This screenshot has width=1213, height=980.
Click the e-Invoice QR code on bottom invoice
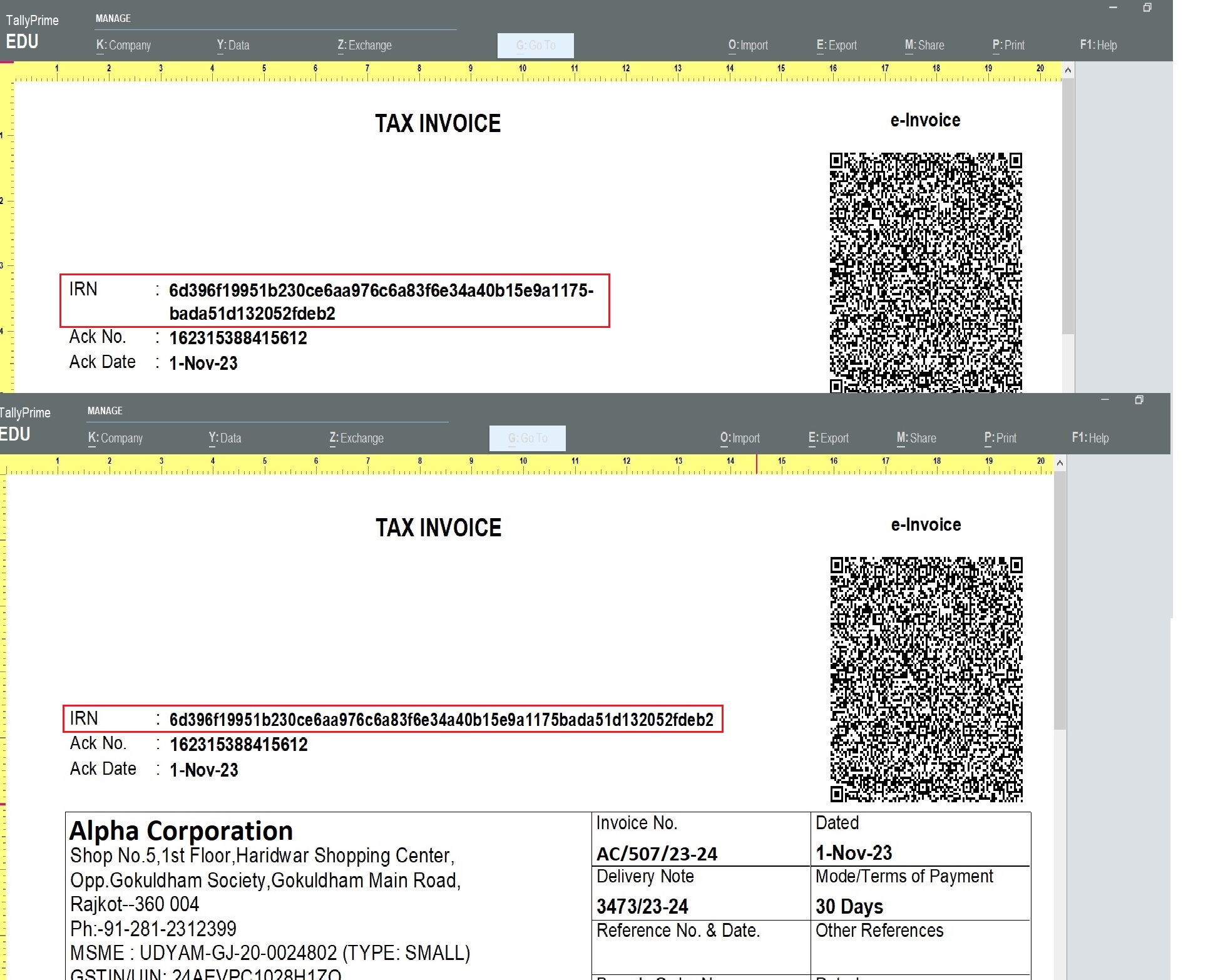[x=925, y=679]
